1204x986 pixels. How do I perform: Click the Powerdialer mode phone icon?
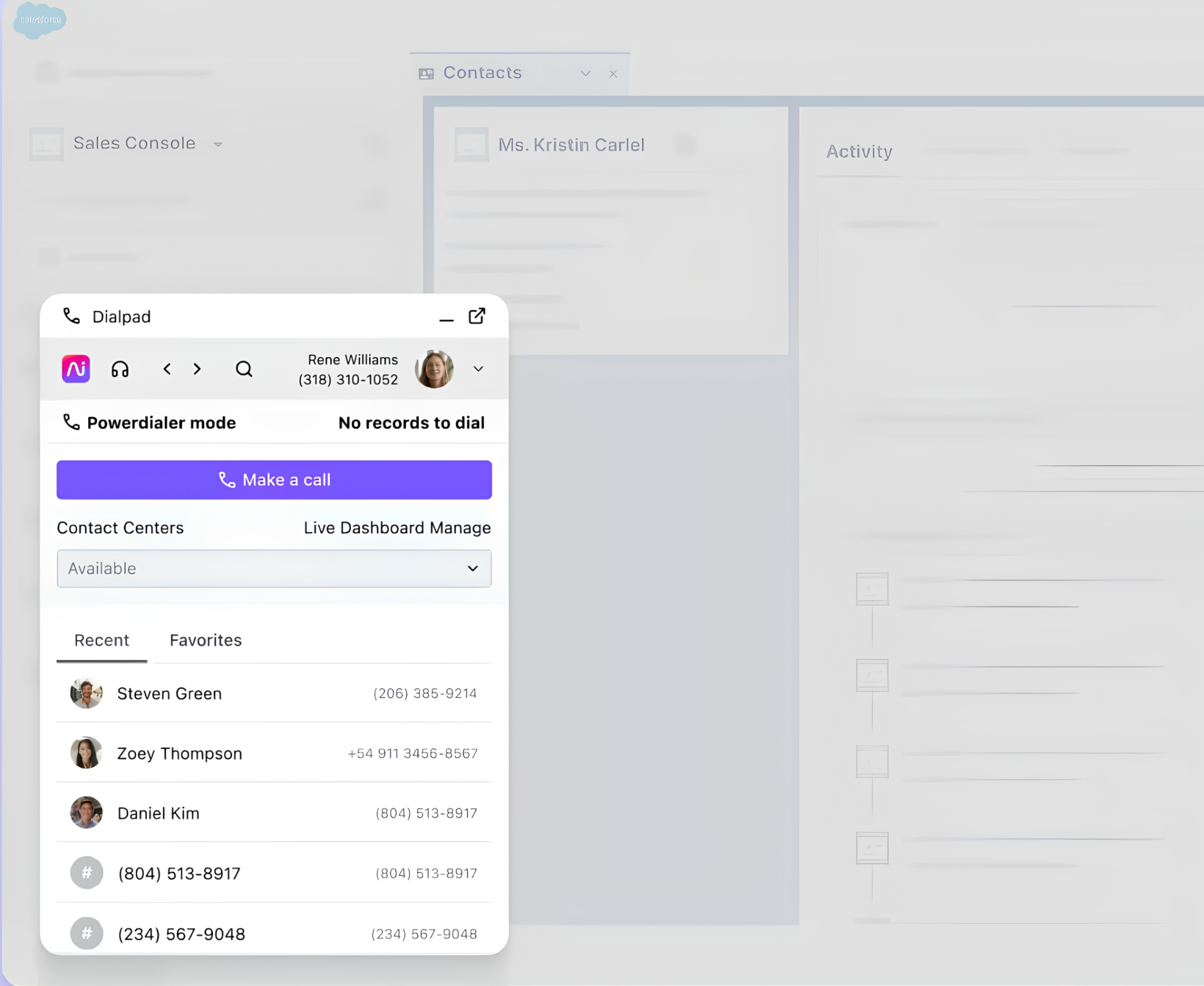(x=71, y=422)
